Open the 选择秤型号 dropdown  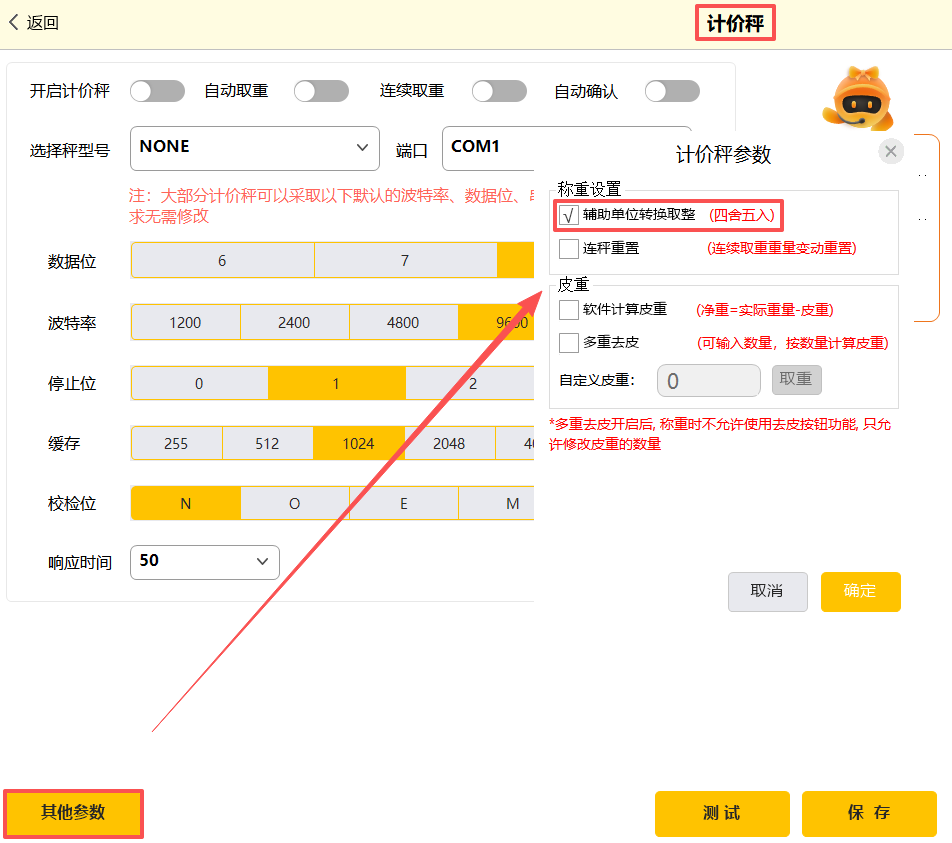[254, 147]
